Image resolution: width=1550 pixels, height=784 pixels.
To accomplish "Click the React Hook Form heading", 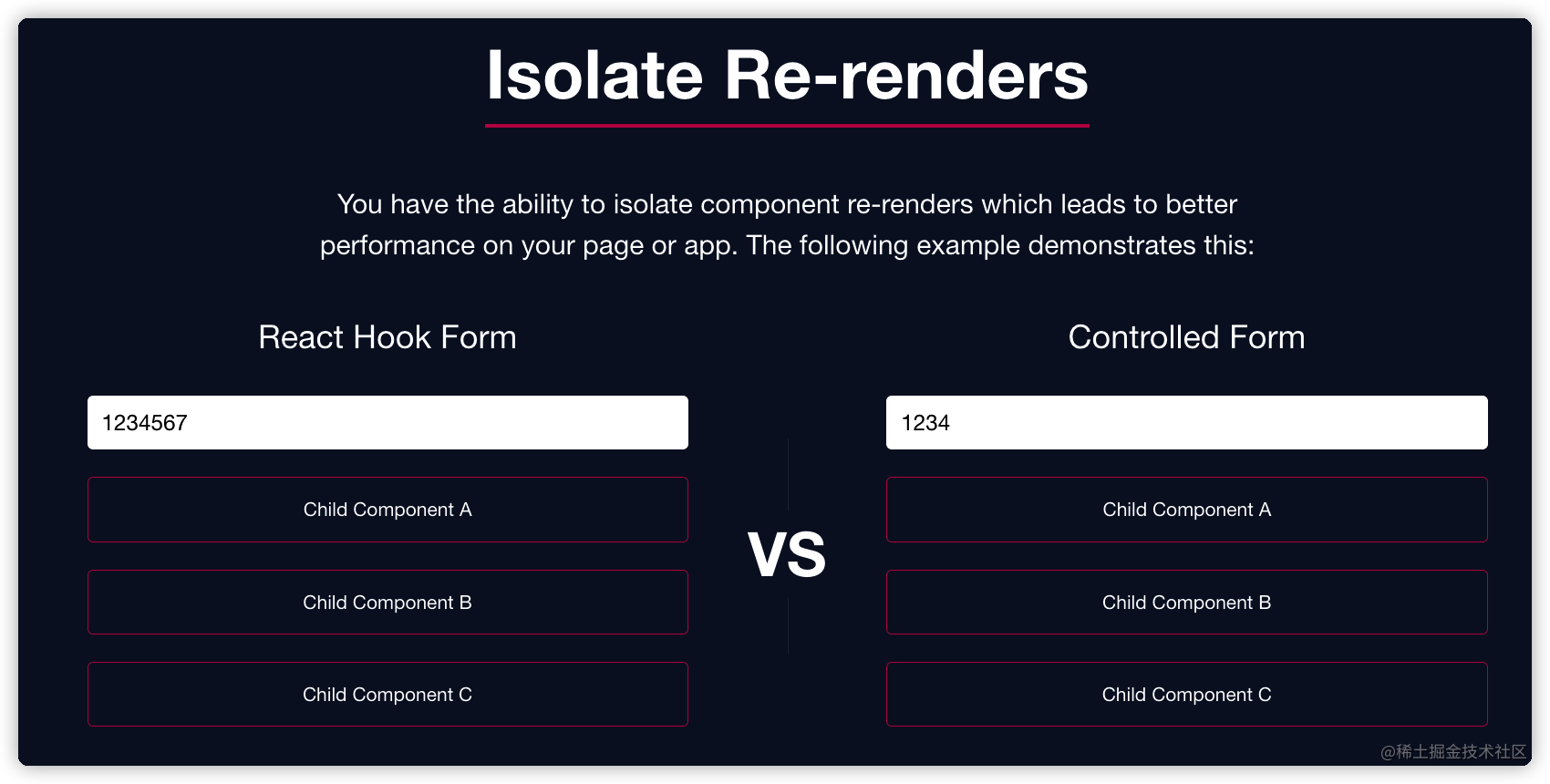I will coord(387,337).
